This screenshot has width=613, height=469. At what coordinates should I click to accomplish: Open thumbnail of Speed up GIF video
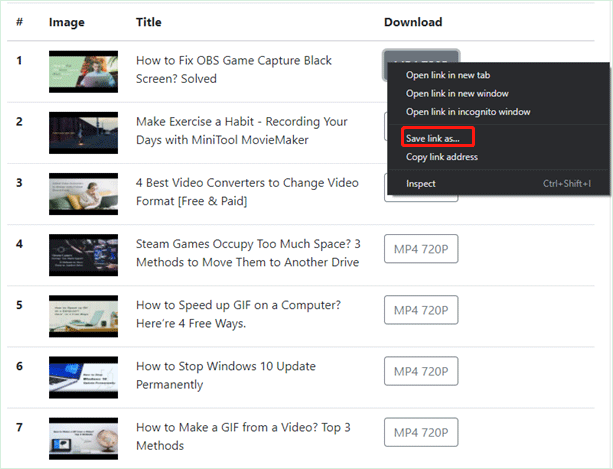pos(83,316)
